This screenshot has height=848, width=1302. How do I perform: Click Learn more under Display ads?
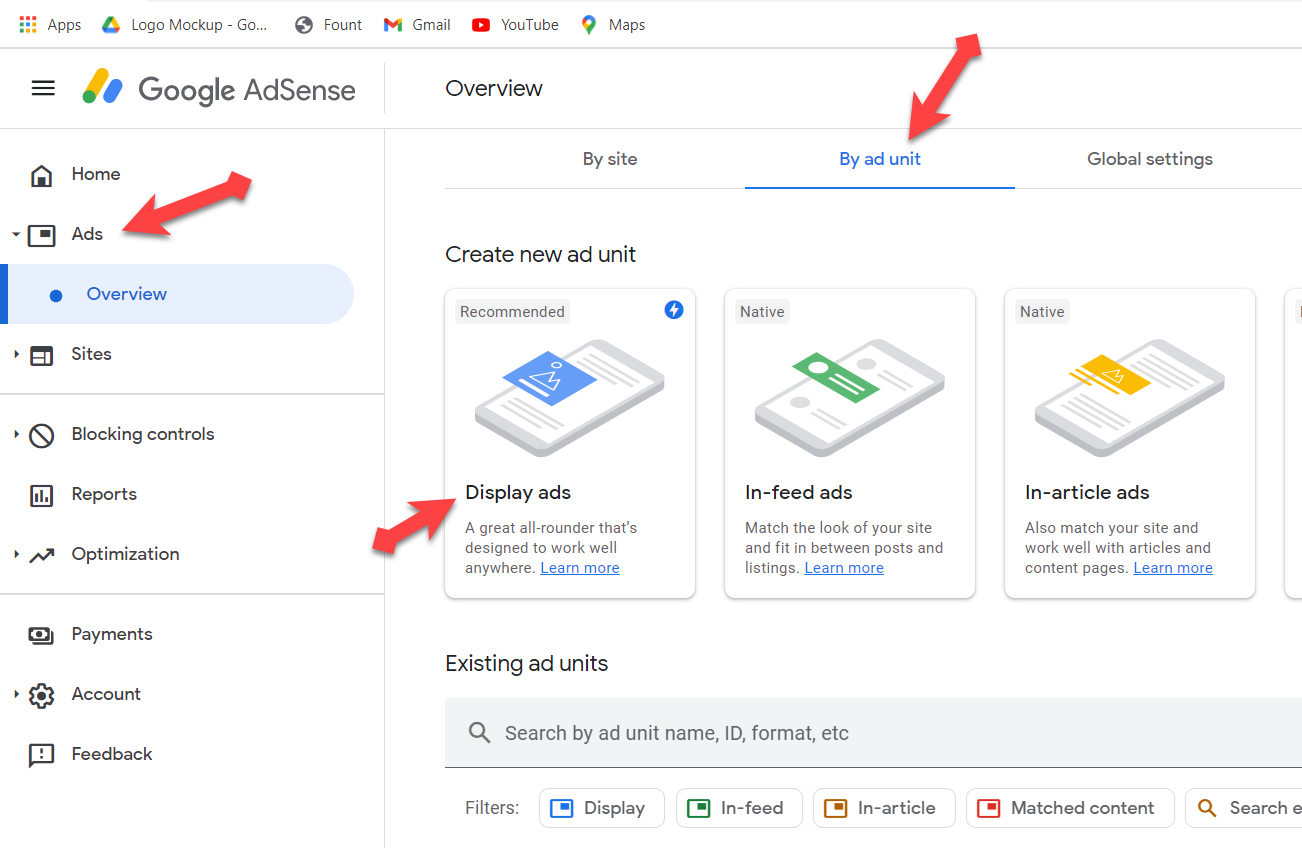pos(580,568)
